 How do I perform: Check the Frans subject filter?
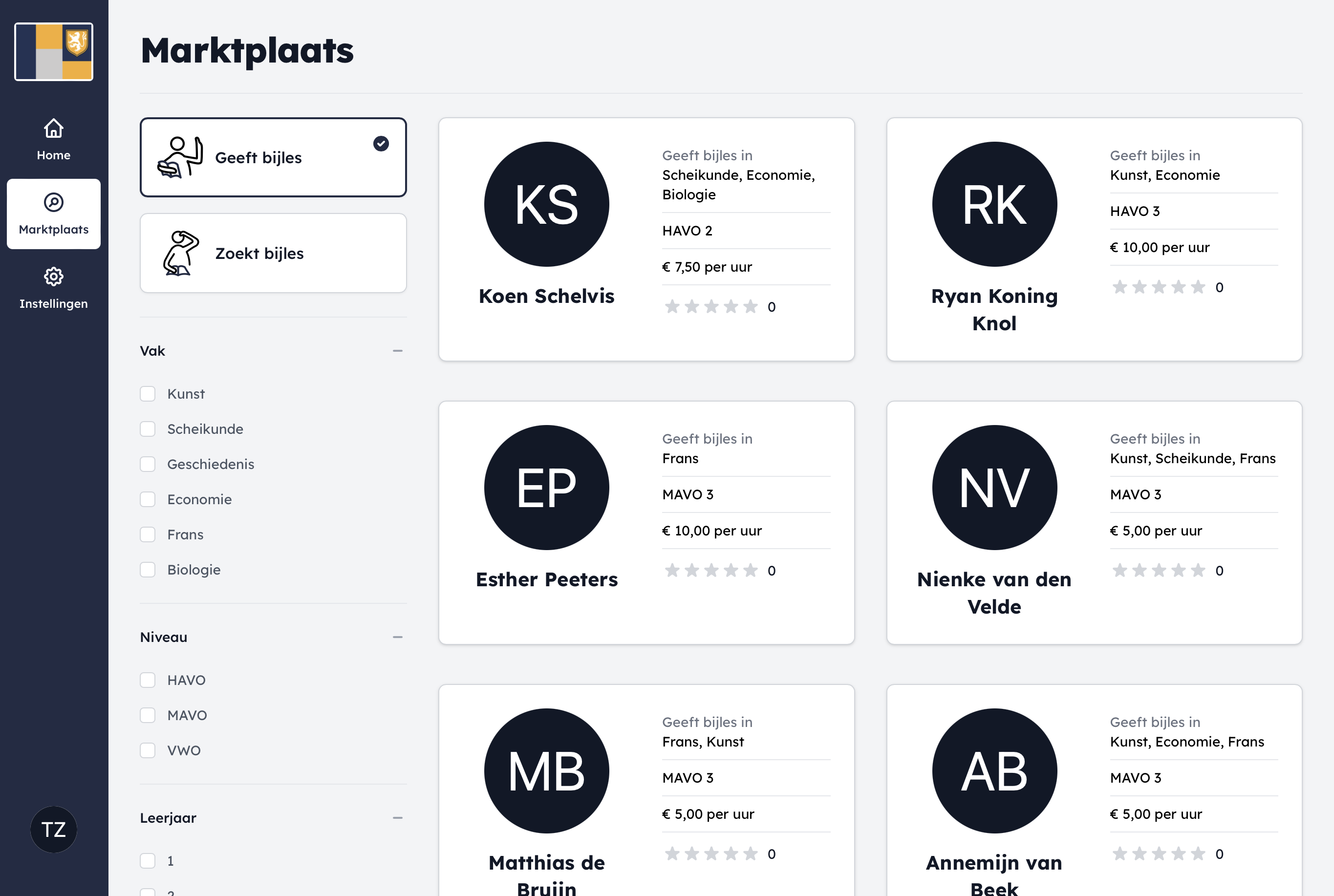pyautogui.click(x=148, y=534)
